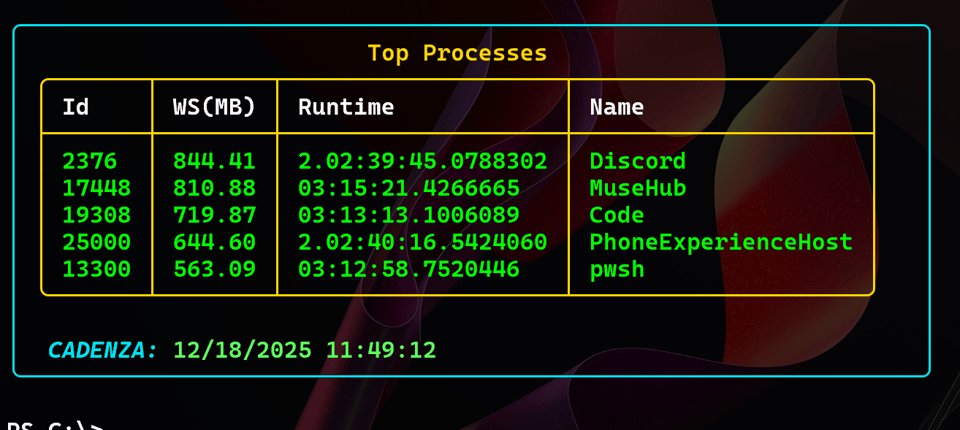Click the "Top Processes" table title
This screenshot has height=430, width=960.
coord(457,53)
